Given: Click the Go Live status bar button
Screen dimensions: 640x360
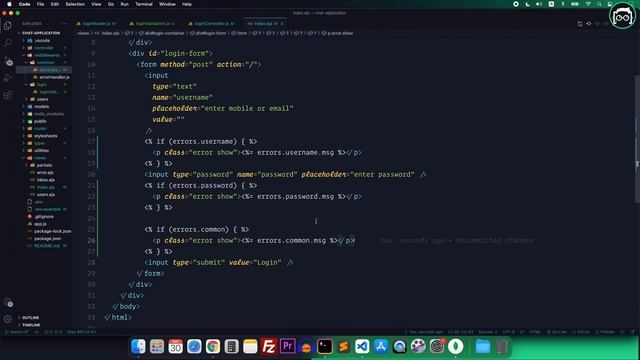Looking at the screenshot, I should (556, 332).
